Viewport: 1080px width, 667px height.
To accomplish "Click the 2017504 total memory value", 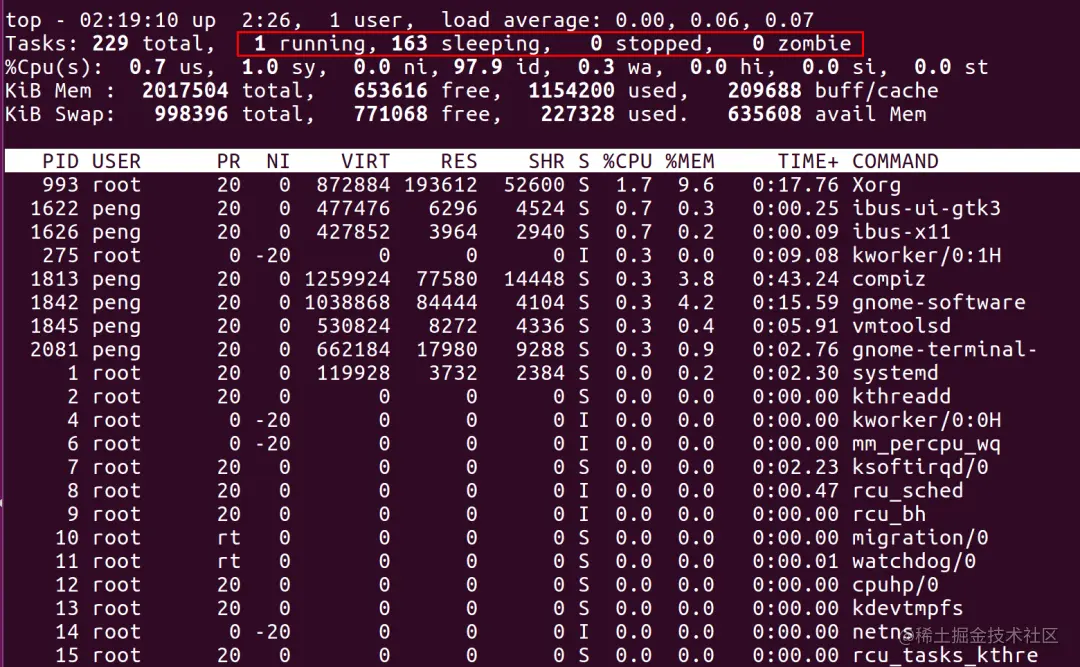I will click(x=185, y=90).
